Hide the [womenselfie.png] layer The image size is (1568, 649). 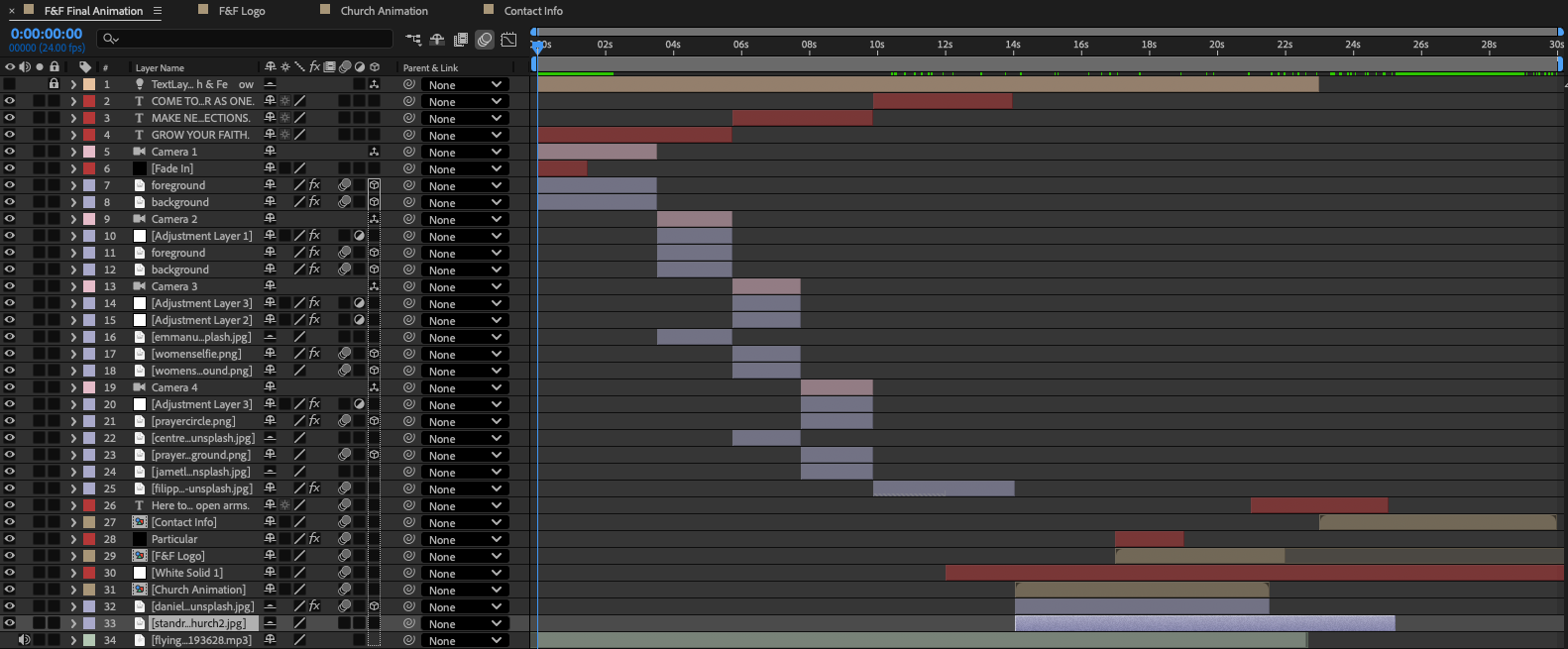(x=10, y=354)
